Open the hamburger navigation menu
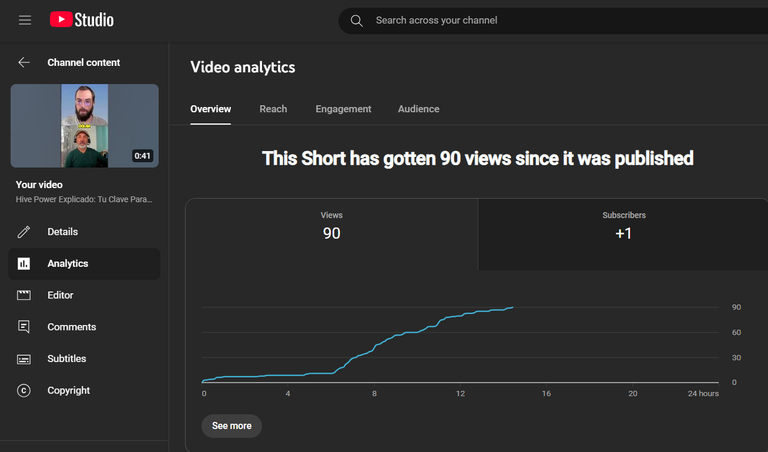 coord(24,20)
